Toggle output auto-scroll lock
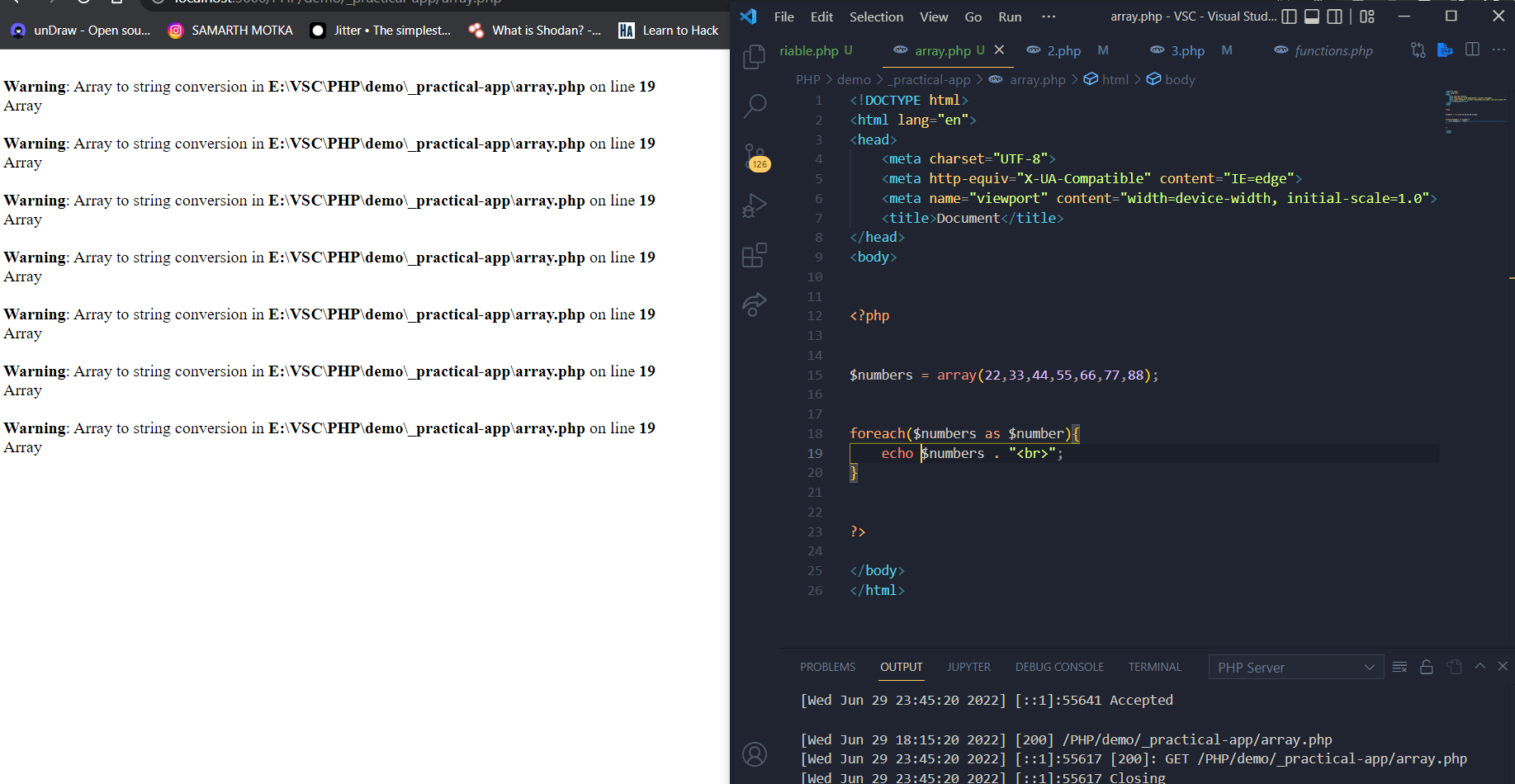Image resolution: width=1515 pixels, height=784 pixels. (x=1427, y=667)
